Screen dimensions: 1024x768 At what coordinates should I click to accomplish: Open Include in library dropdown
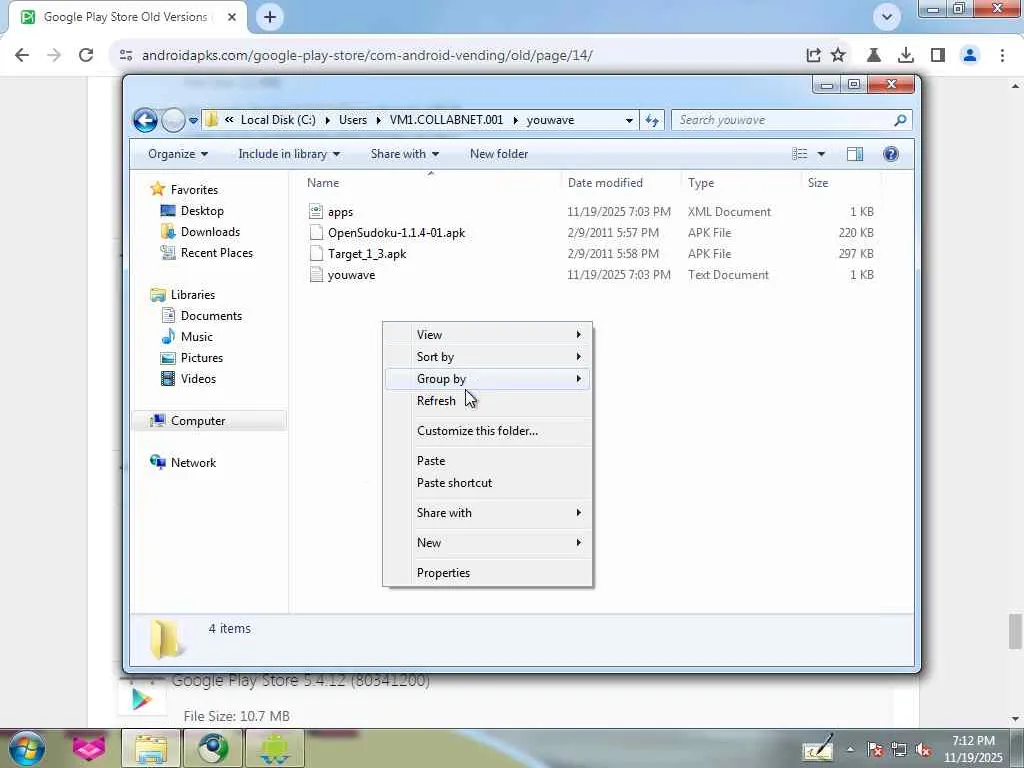point(289,154)
